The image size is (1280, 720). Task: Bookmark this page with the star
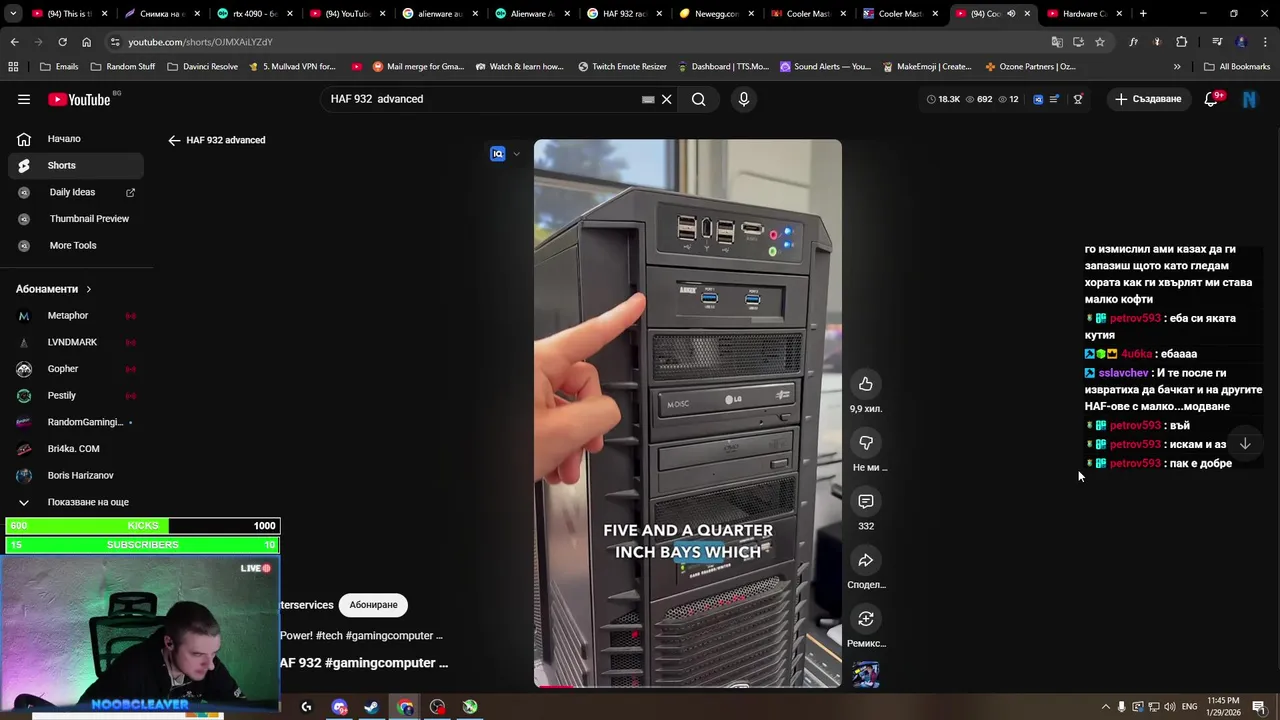click(1100, 42)
